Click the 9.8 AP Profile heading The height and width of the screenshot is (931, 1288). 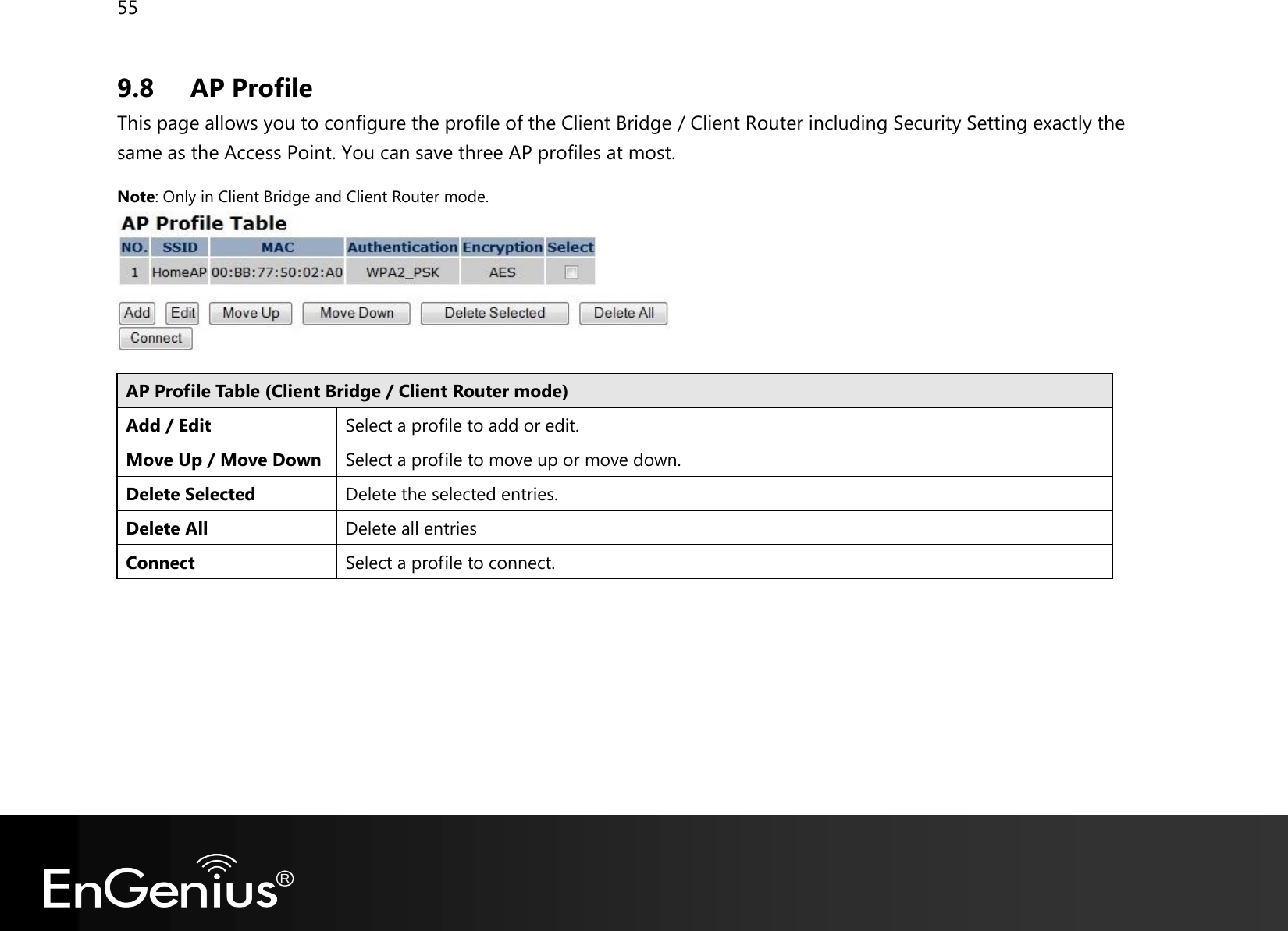pos(215,88)
